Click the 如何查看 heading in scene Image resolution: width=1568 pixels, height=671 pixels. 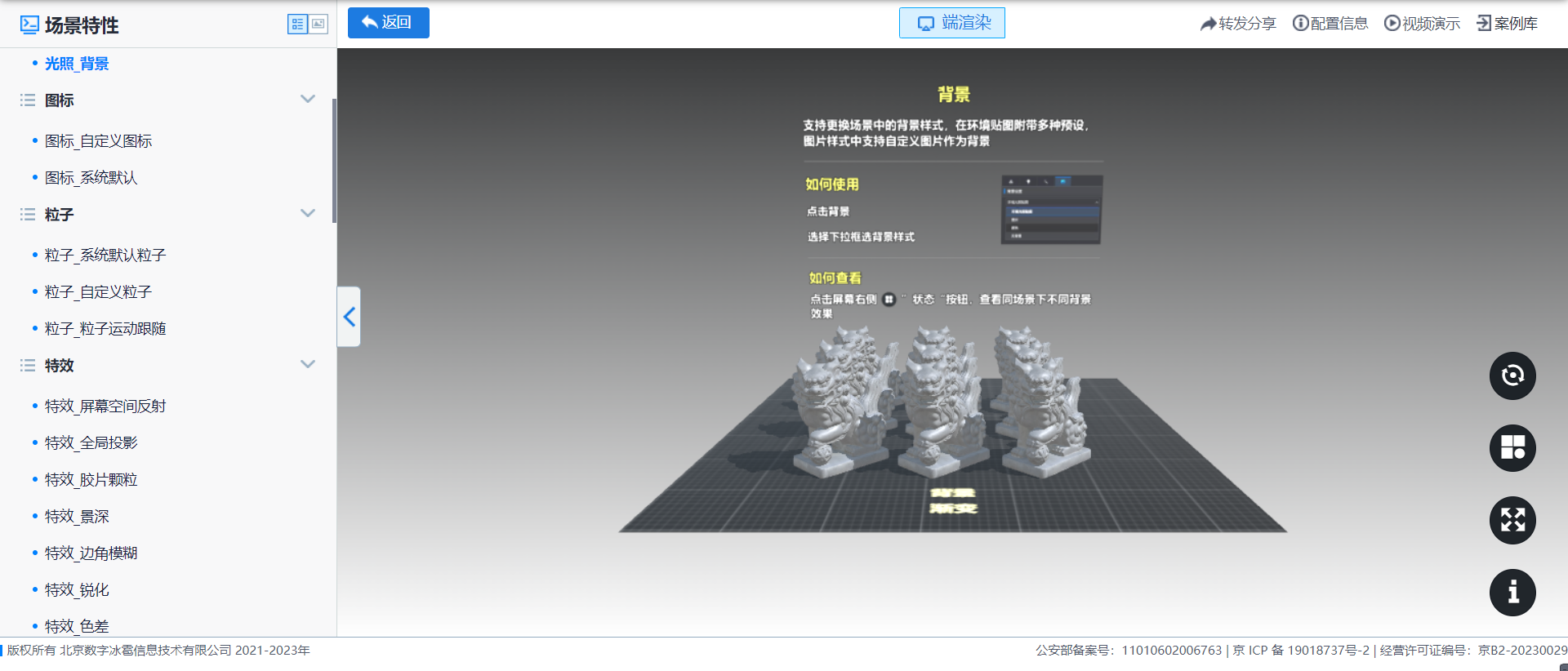(835, 278)
